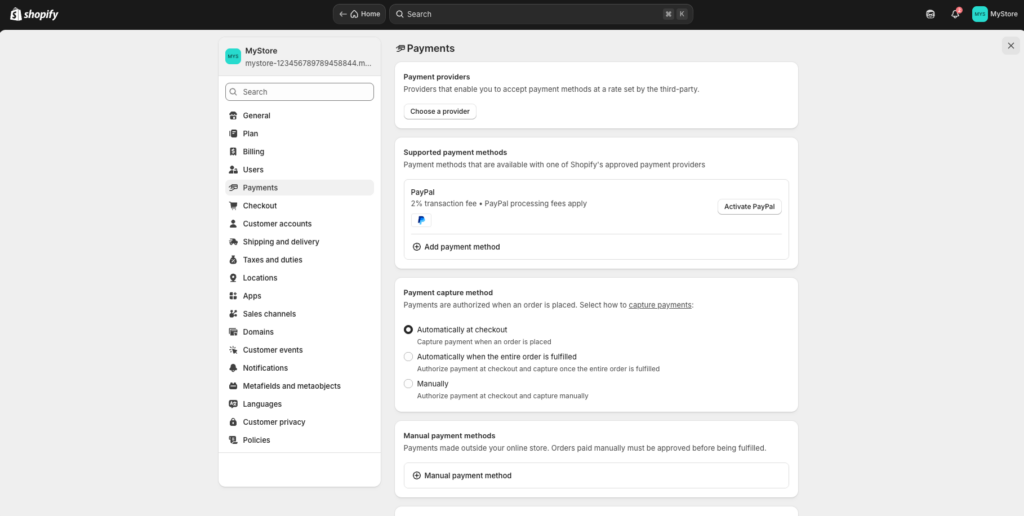Open the capture payments link
This screenshot has height=516, width=1024.
coord(660,305)
